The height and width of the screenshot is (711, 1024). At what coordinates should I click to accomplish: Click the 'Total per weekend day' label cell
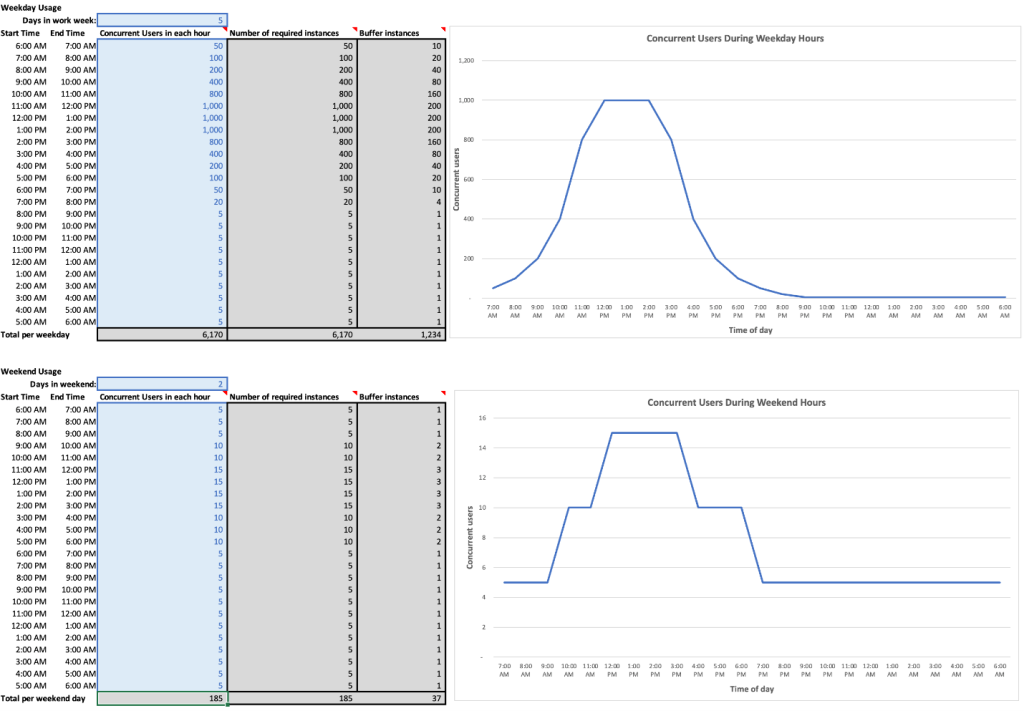pyautogui.click(x=43, y=698)
